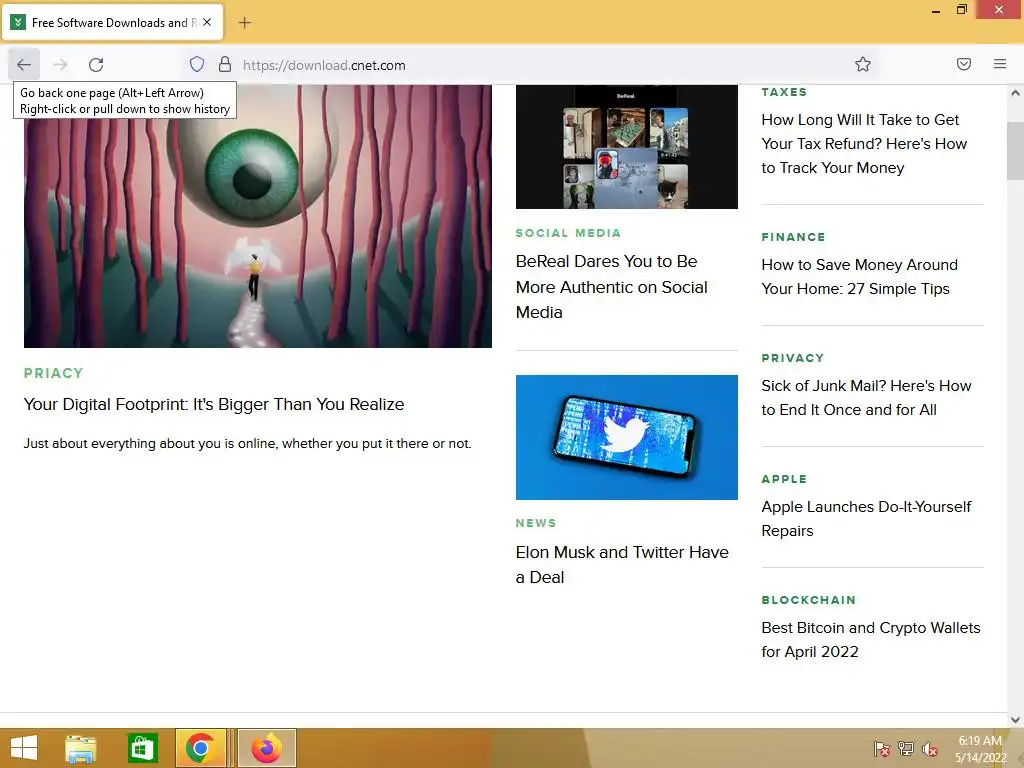Close the Free Software Downloads tab
The image size is (1024, 768).
207,22
